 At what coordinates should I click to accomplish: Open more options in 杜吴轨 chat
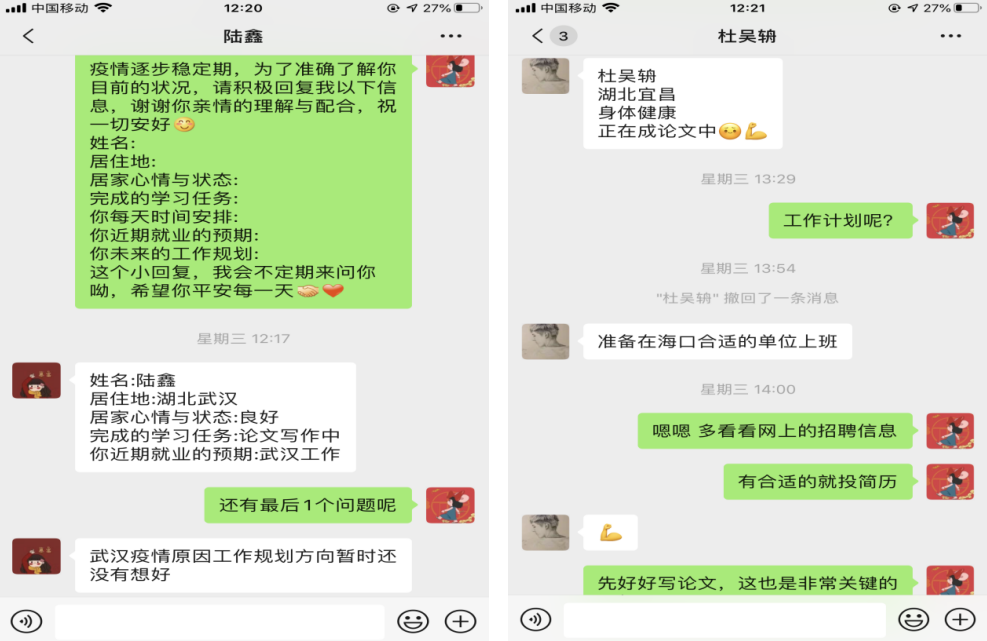950,36
